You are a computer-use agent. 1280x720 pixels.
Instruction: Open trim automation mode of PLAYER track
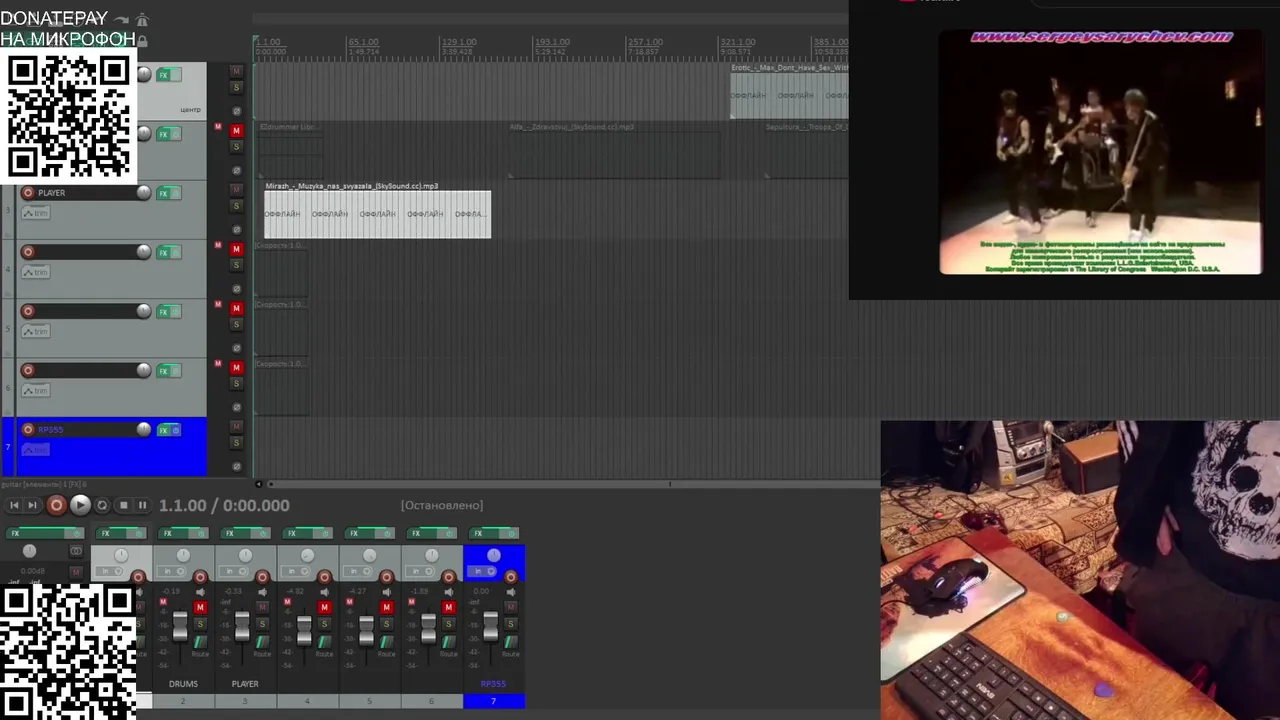point(36,213)
